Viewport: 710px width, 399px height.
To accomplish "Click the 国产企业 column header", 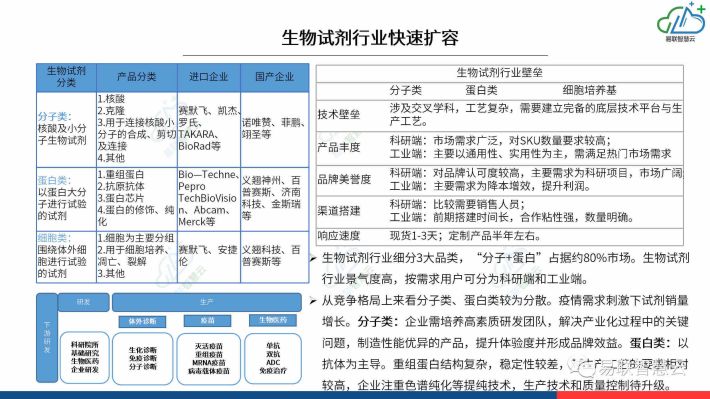I will (x=274, y=77).
